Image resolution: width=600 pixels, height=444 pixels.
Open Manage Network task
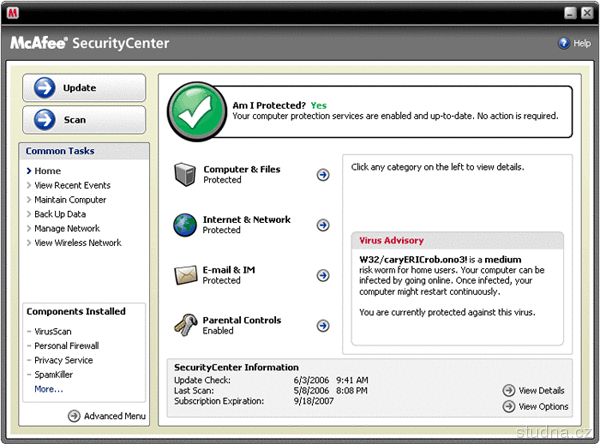(67, 229)
